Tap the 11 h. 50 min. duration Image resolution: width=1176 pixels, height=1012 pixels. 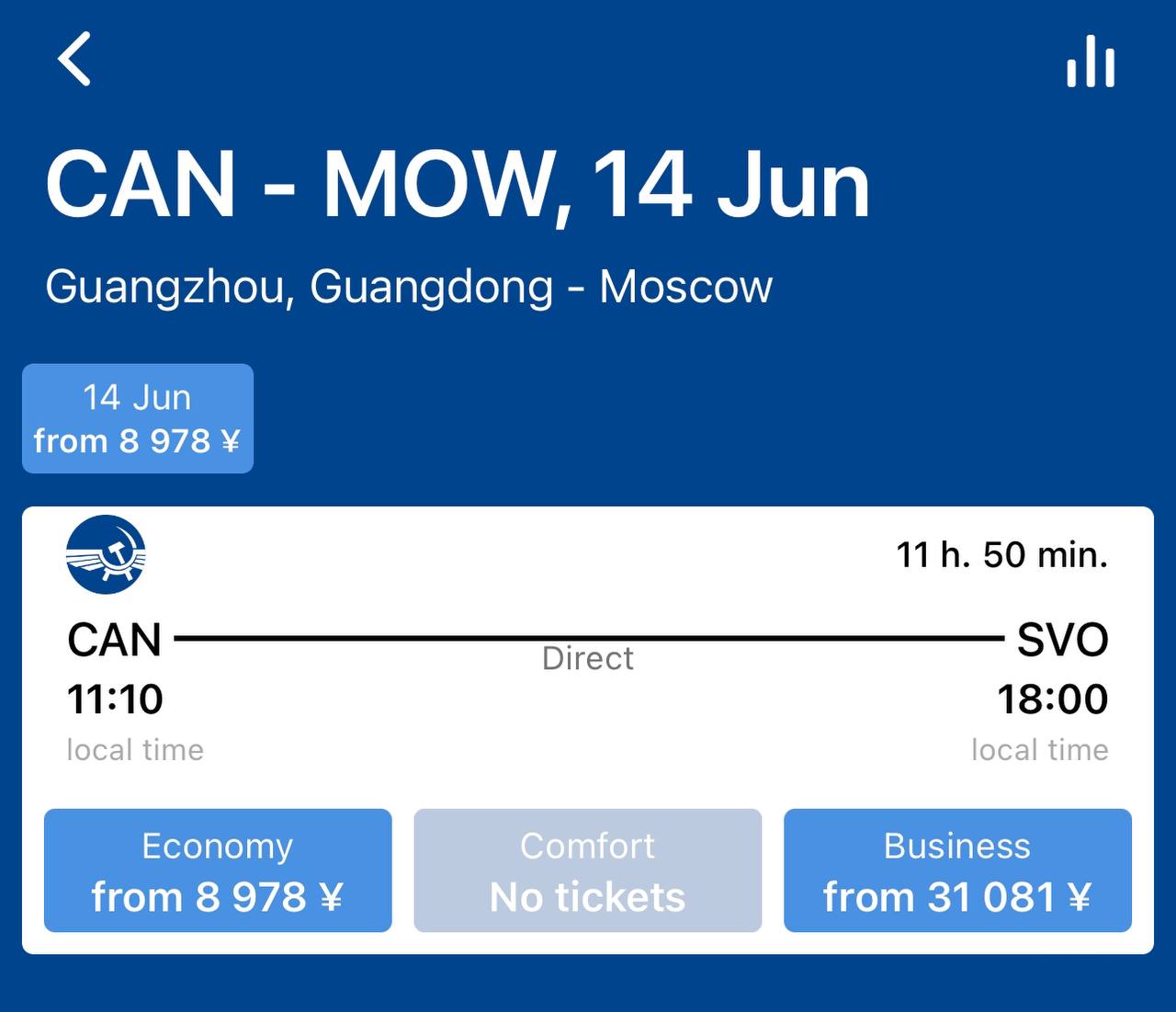1002,554
